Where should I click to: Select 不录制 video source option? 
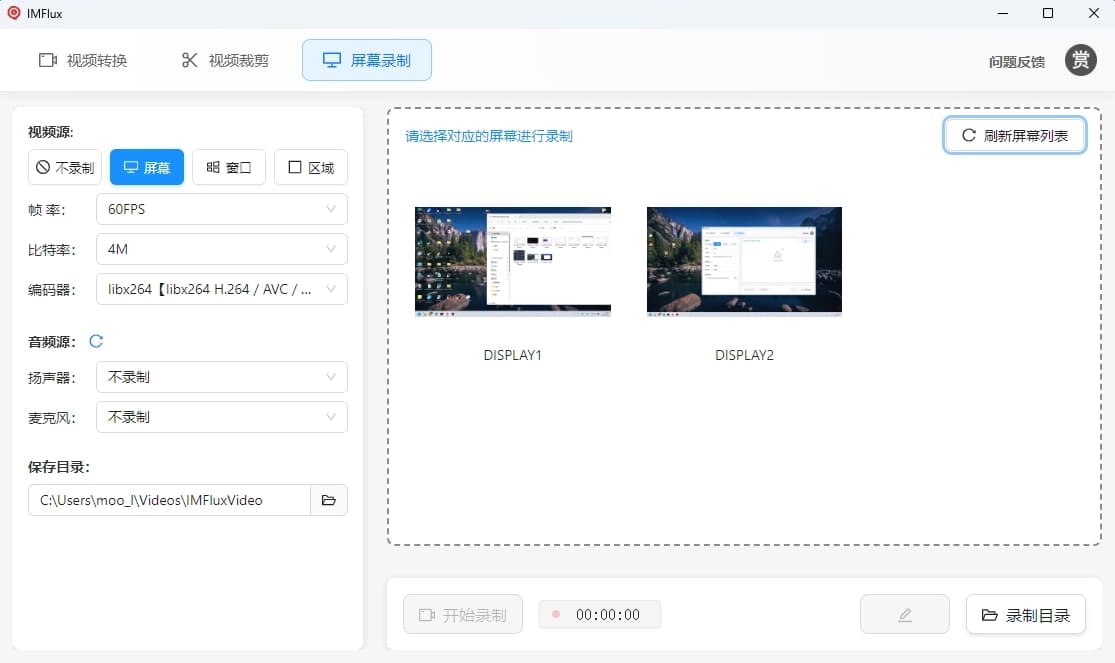coord(65,168)
